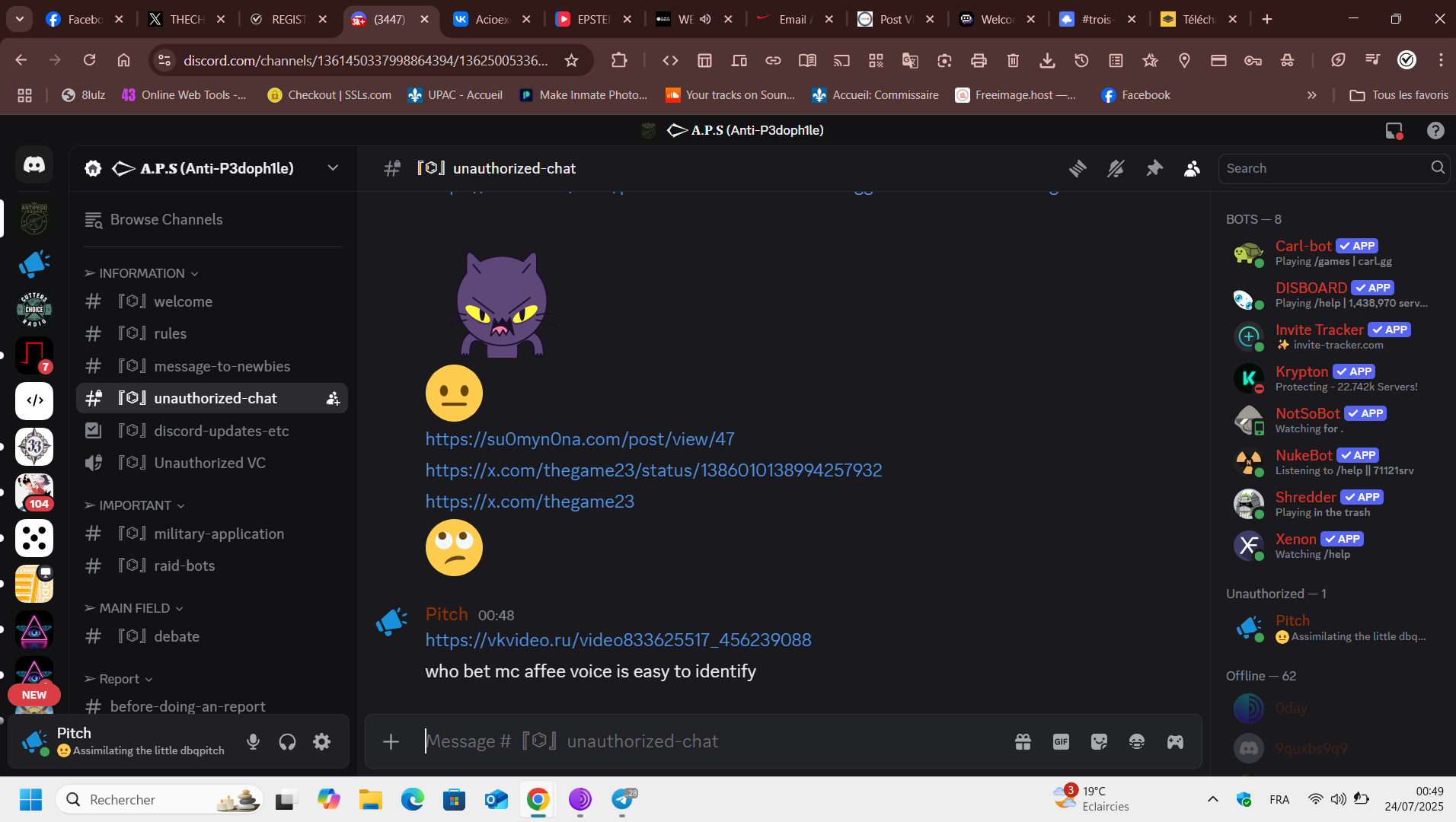Open the vkvideo.ru video link
The width and height of the screenshot is (1456, 822).
click(618, 640)
